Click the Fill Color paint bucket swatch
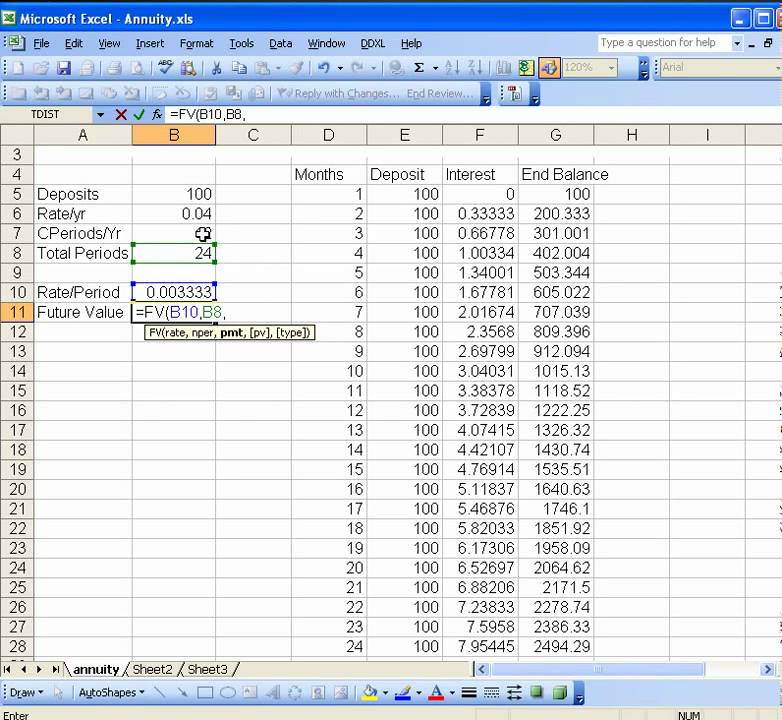The image size is (782, 720). click(370, 692)
